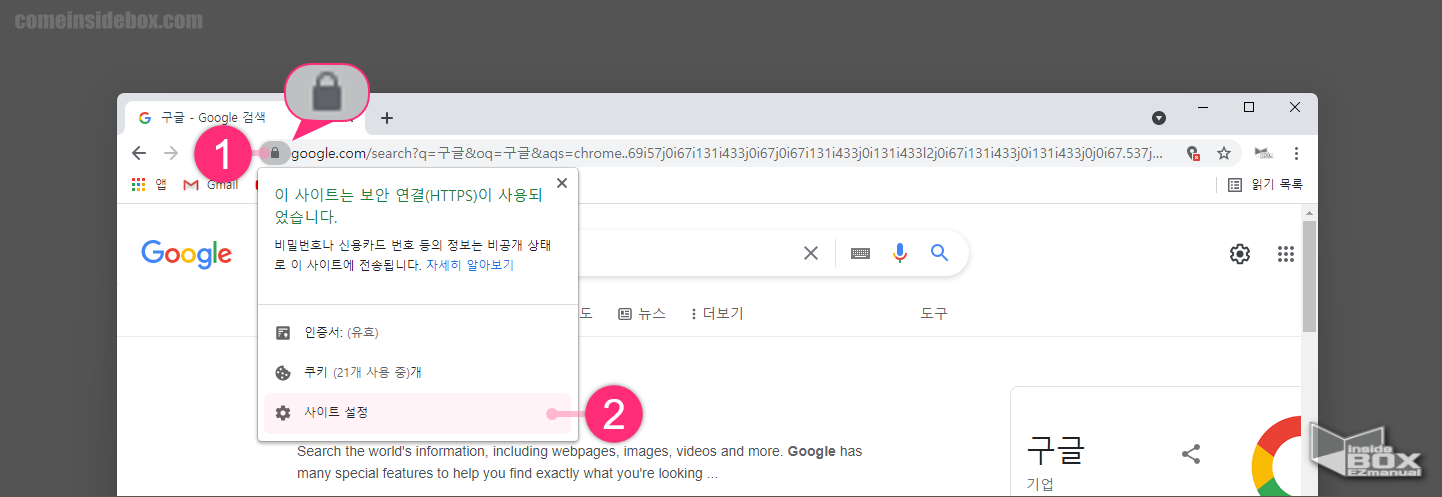Start voice search with the microphone
Screen dimensions: 1442x497
tap(900, 253)
